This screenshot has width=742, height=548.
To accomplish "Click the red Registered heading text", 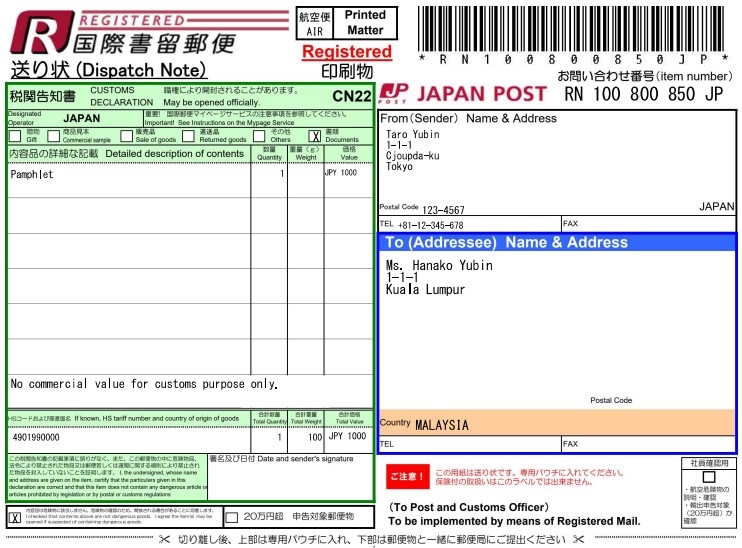I will pyautogui.click(x=346, y=51).
